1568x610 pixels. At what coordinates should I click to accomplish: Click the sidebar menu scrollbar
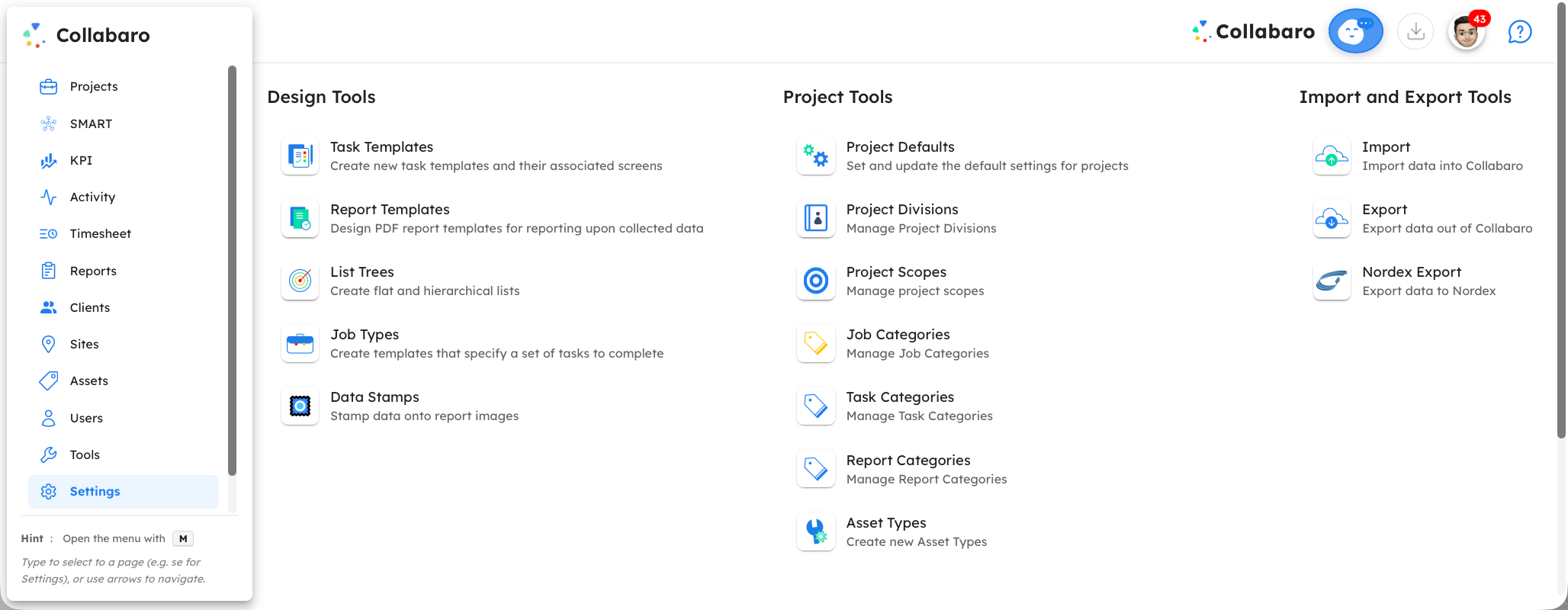tap(232, 271)
